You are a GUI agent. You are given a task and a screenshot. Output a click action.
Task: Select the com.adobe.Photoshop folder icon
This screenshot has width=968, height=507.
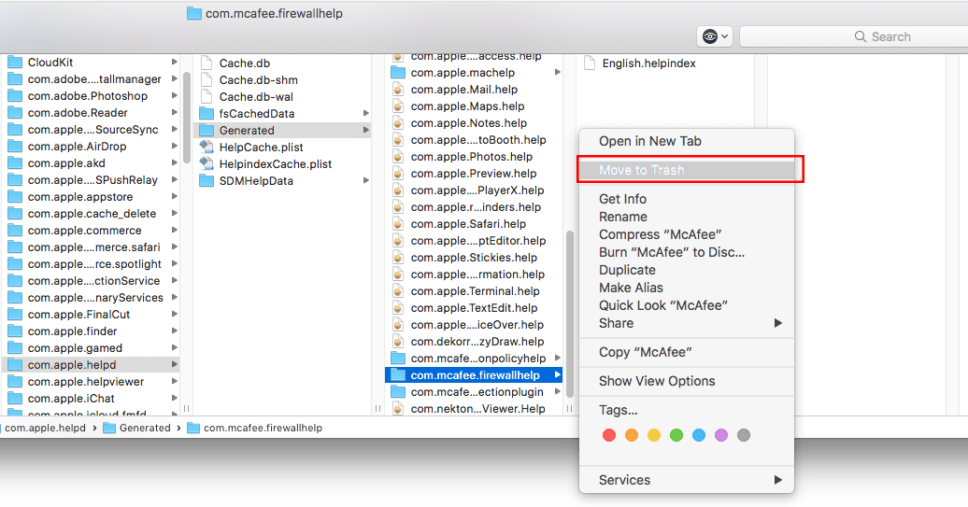click(x=15, y=96)
